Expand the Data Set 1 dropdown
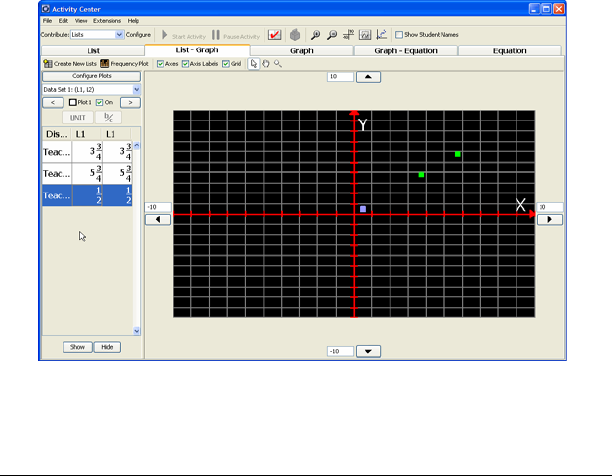 pos(137,89)
